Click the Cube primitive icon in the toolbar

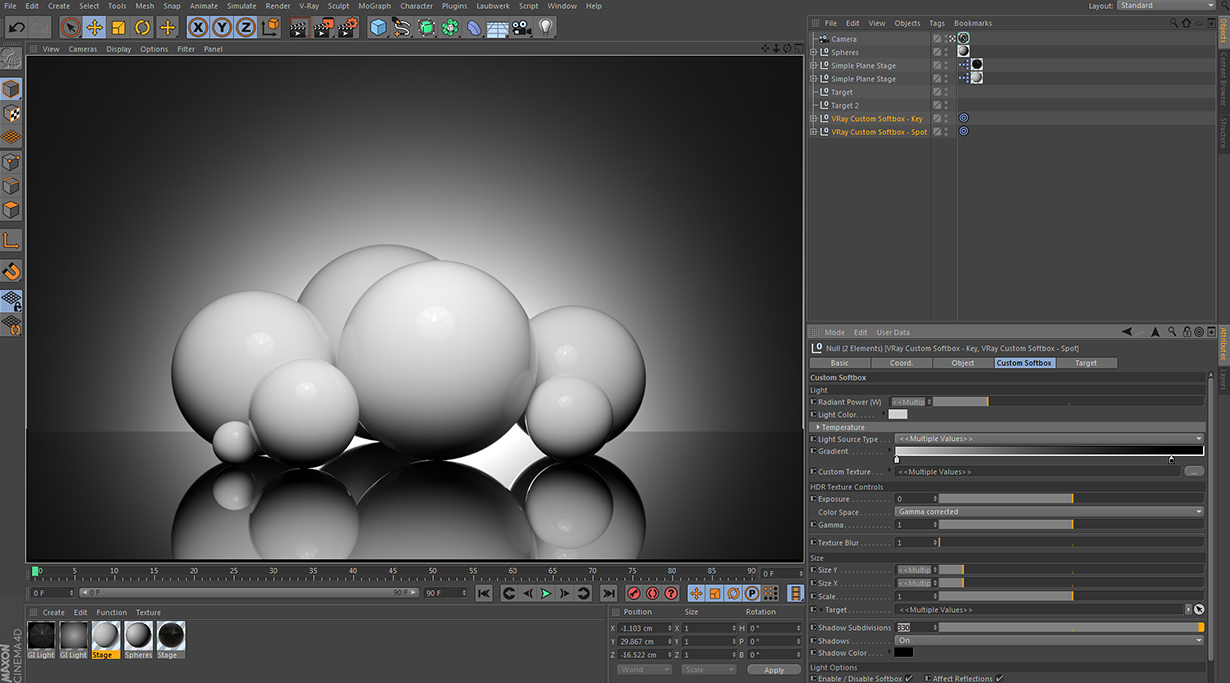tap(379, 29)
